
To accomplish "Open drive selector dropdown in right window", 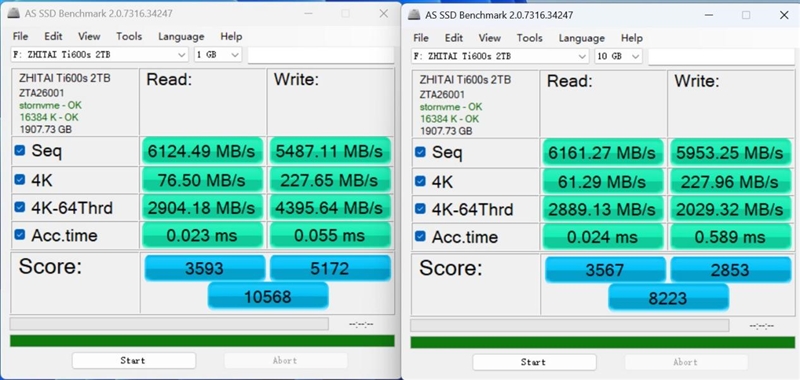I will click(500, 56).
